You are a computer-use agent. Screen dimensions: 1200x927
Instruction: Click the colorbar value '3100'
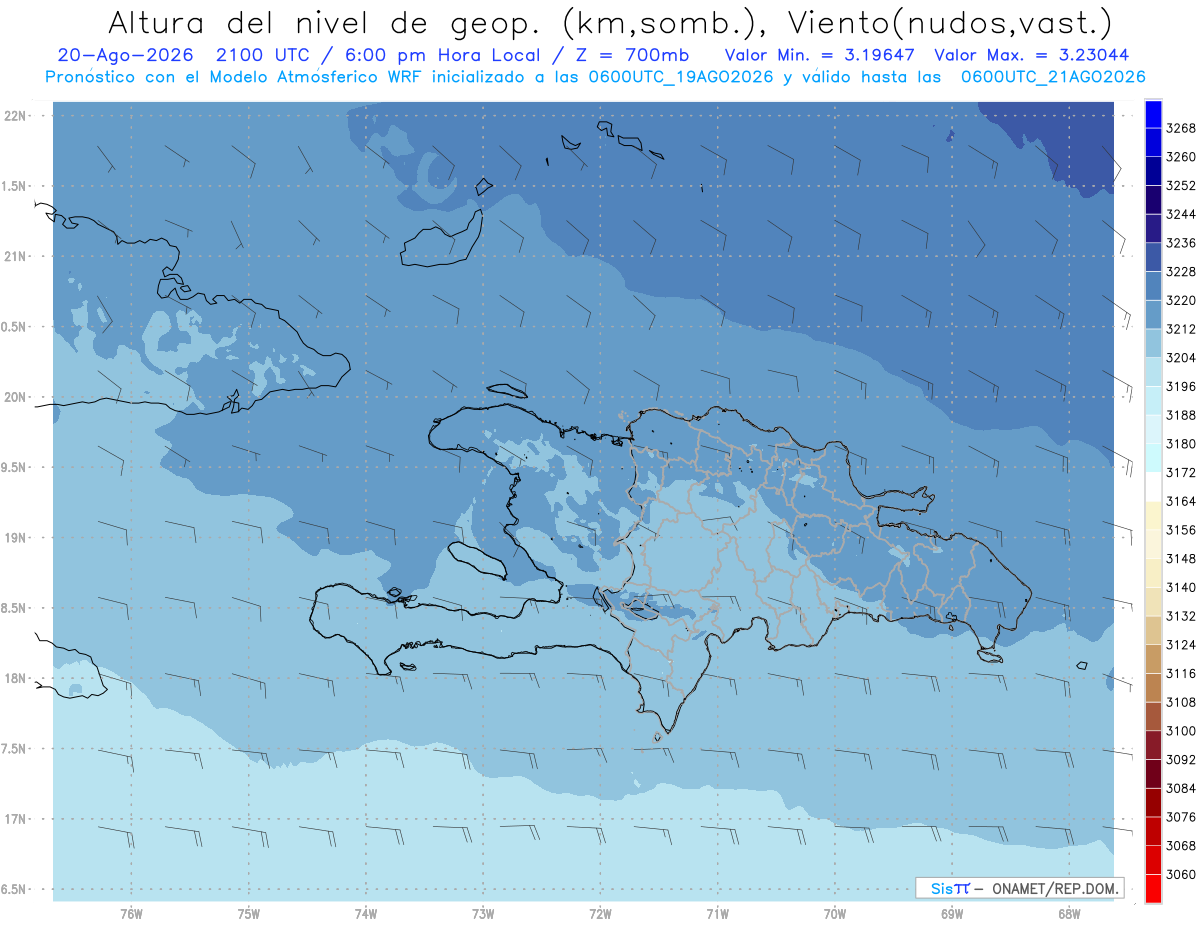coord(1181,731)
